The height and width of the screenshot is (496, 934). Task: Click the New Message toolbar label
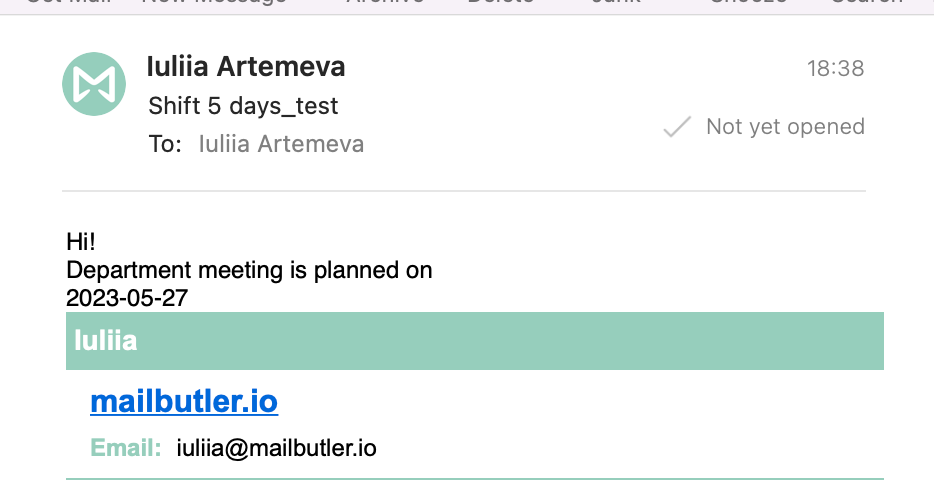(x=214, y=2)
